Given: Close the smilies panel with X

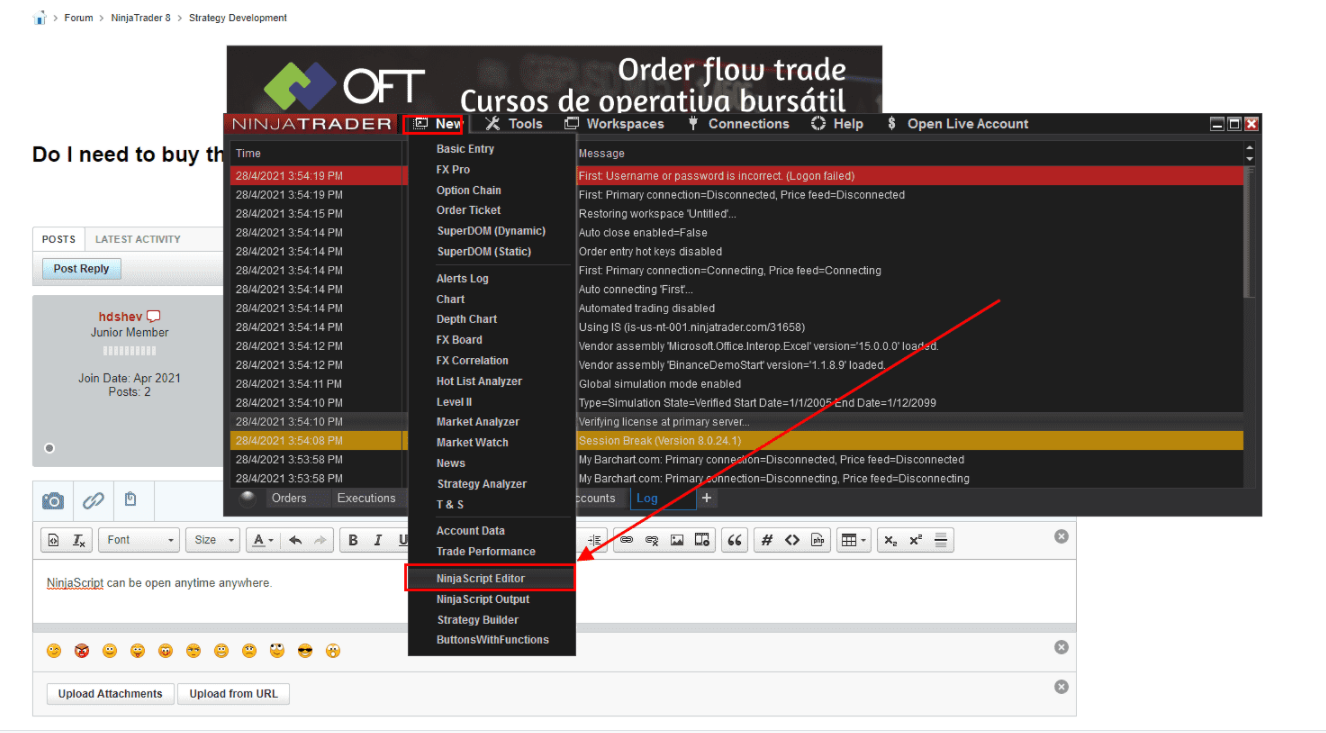Looking at the screenshot, I should pyautogui.click(x=1061, y=647).
